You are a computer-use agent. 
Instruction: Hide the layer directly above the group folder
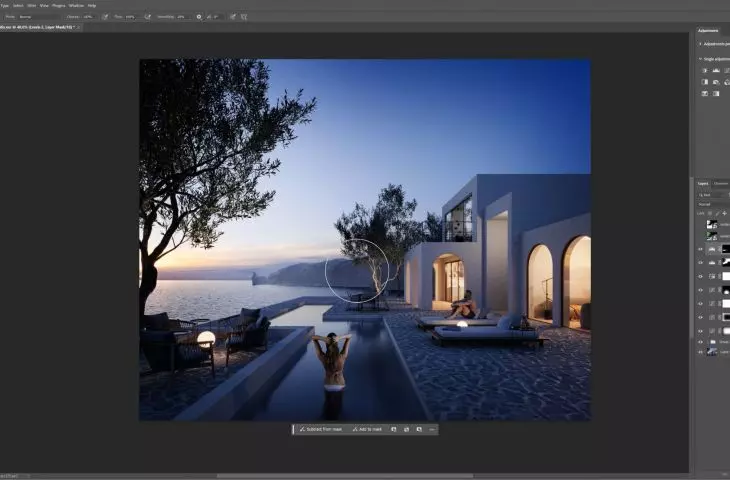point(700,331)
